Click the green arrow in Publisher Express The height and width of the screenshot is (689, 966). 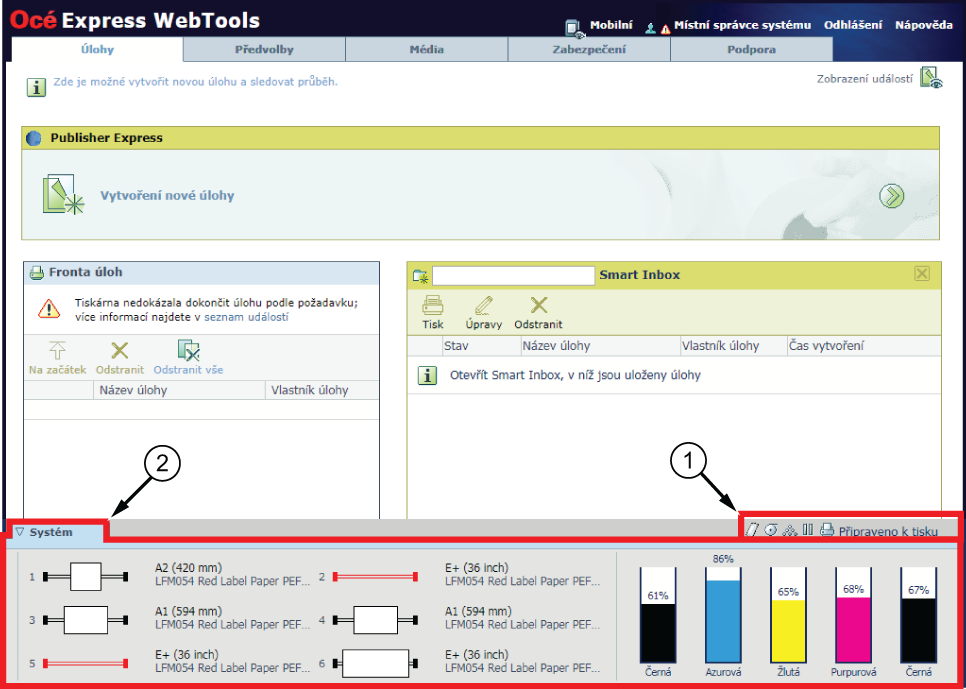tap(891, 197)
